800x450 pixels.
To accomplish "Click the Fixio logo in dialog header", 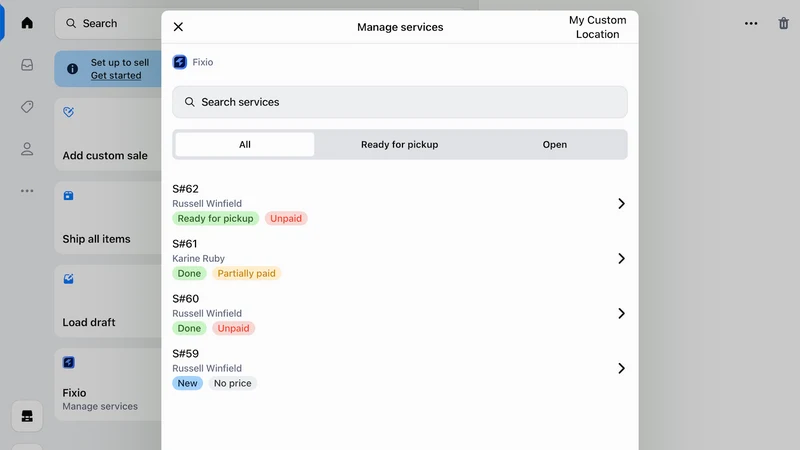I will coord(180,62).
